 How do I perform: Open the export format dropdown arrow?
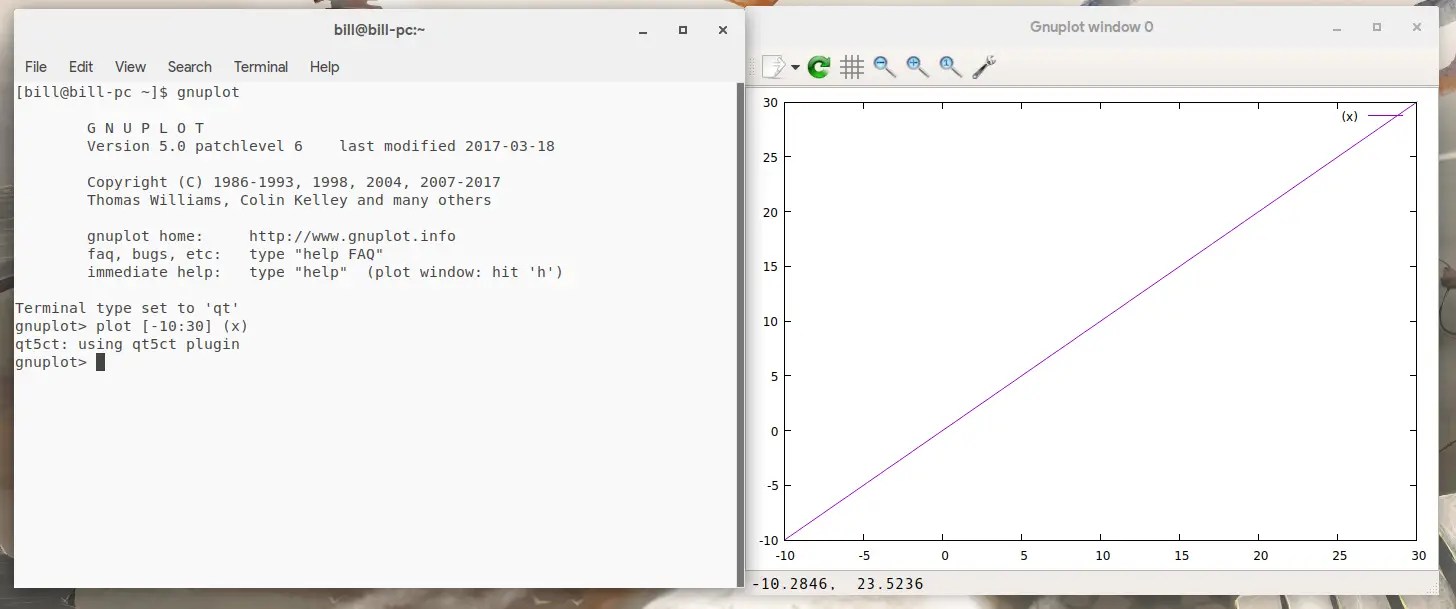(x=795, y=66)
